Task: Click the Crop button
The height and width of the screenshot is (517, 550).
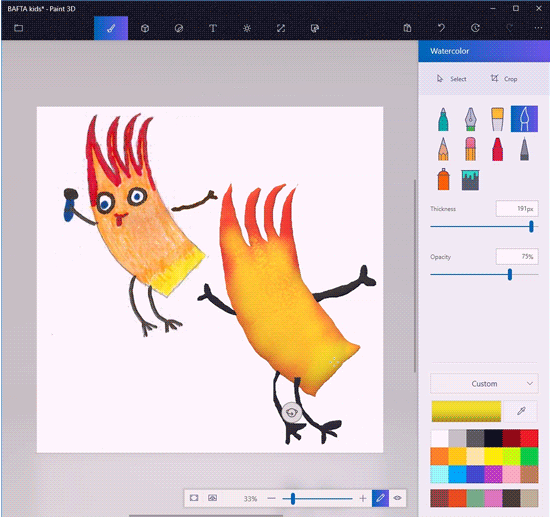Action: pyautogui.click(x=504, y=79)
